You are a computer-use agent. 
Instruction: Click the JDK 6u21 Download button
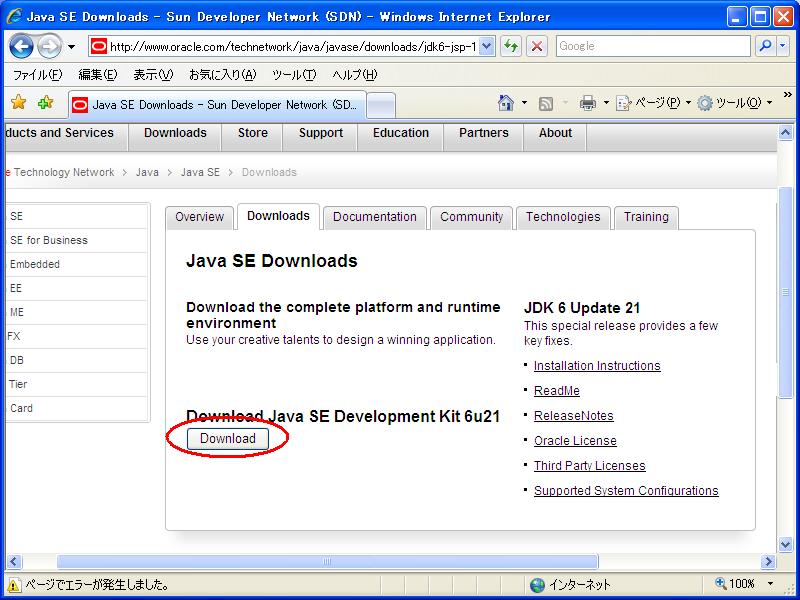pyautogui.click(x=228, y=439)
